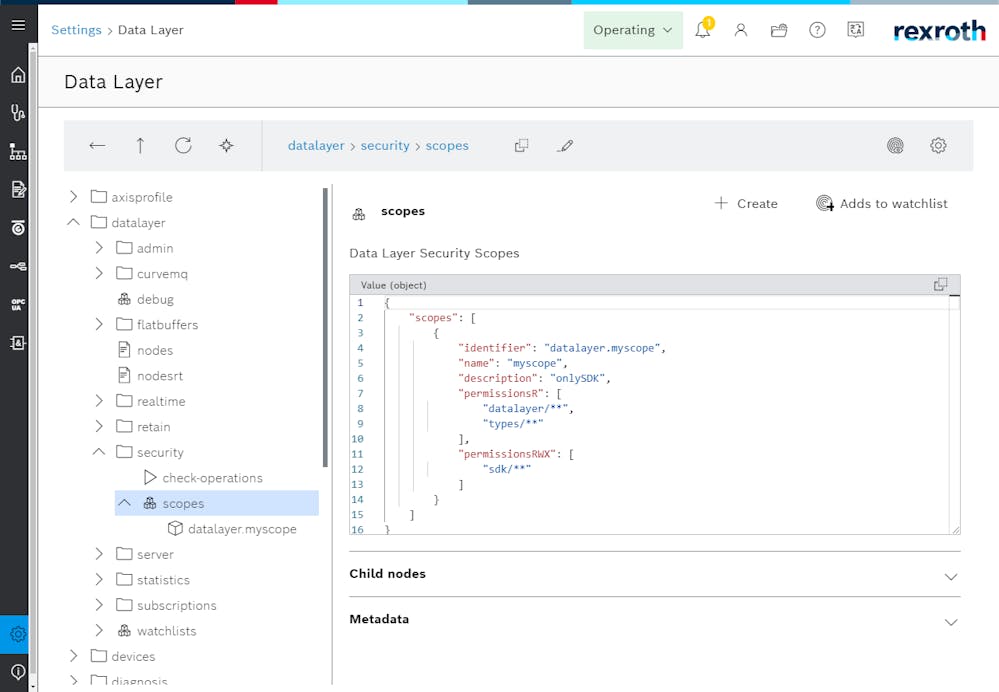This screenshot has width=999, height=692.
Task: Click the rexroth logo
Action: 939,30
